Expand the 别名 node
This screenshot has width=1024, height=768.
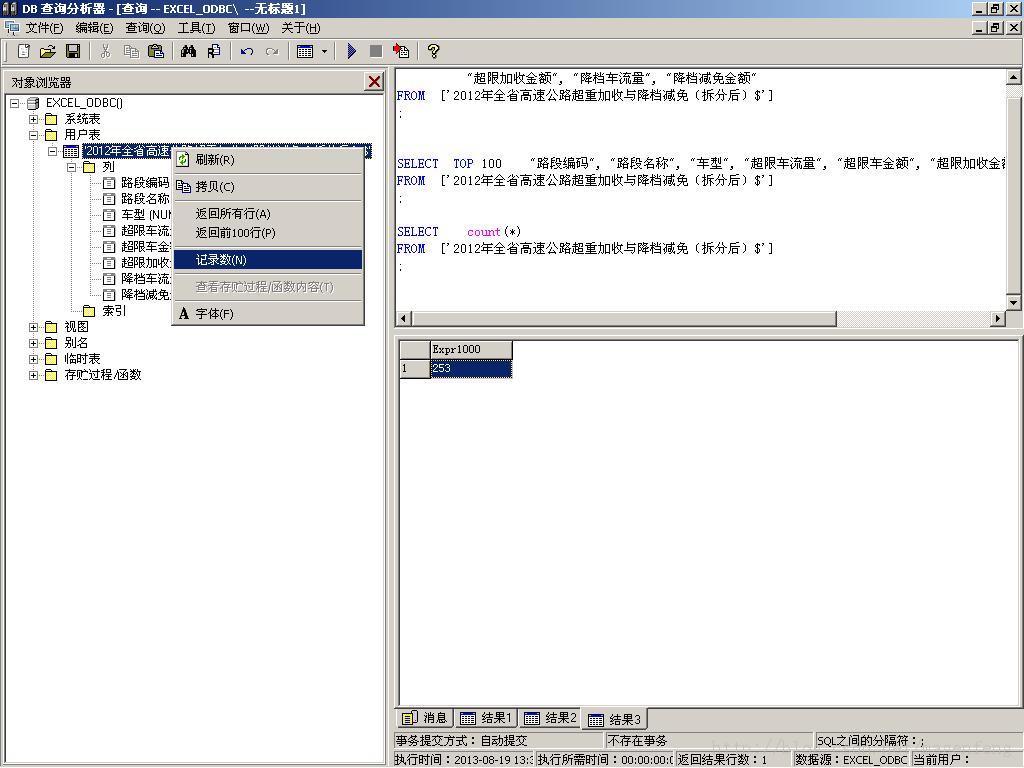tap(33, 343)
